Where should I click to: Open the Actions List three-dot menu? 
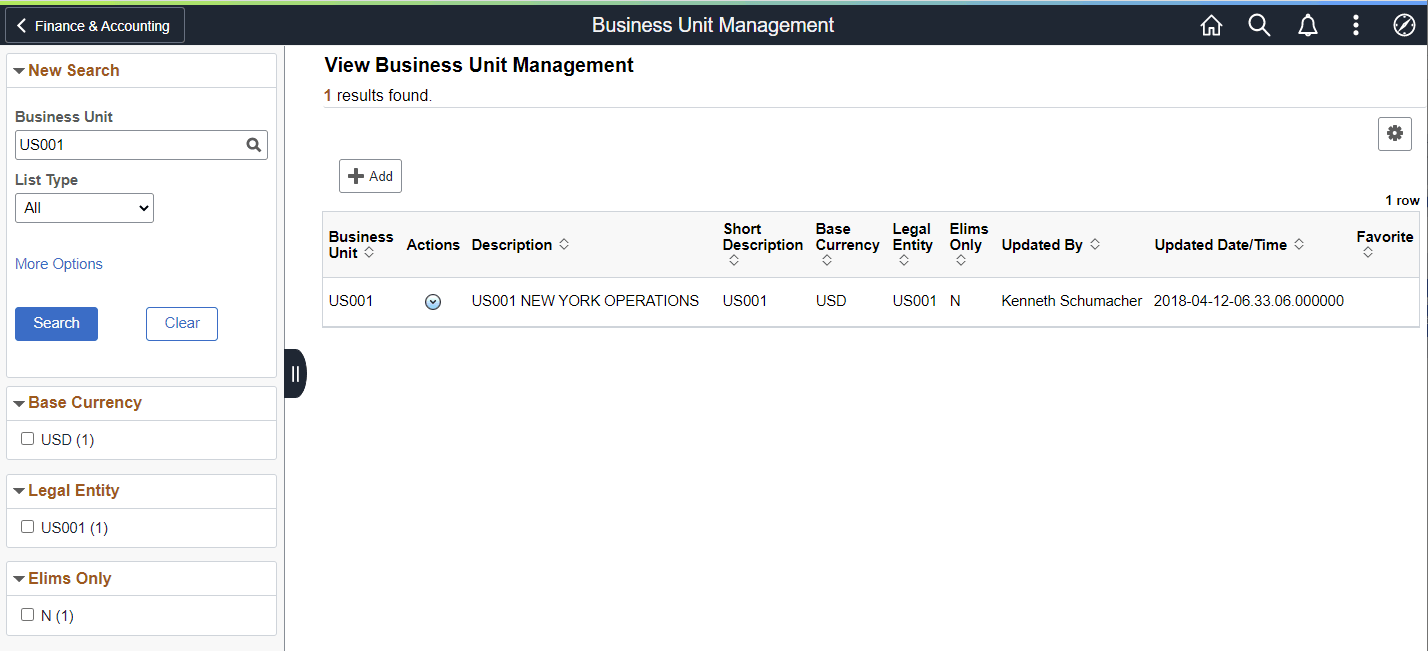pyautogui.click(x=1356, y=25)
